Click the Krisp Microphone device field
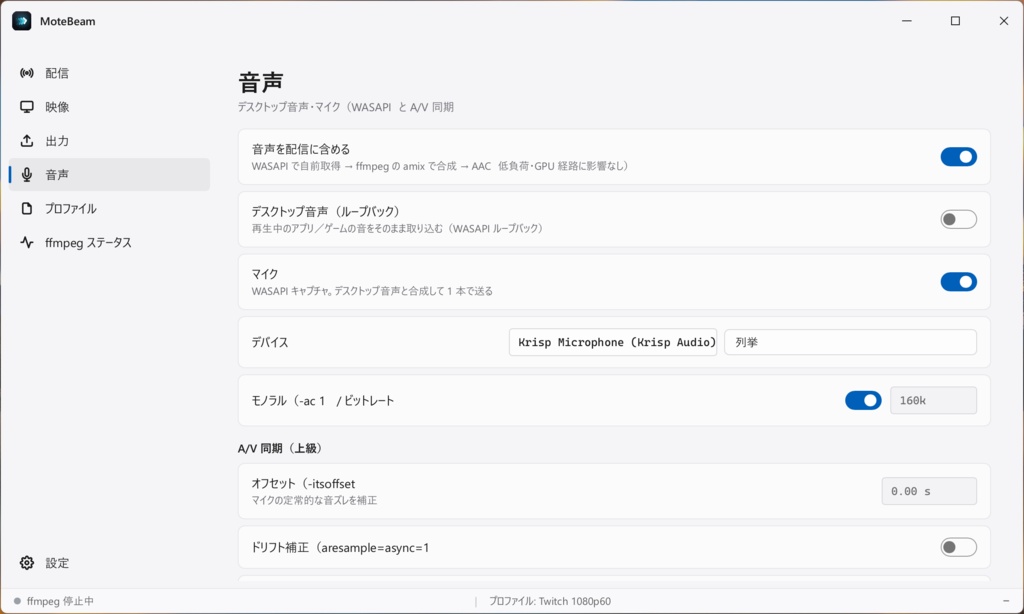 point(613,342)
